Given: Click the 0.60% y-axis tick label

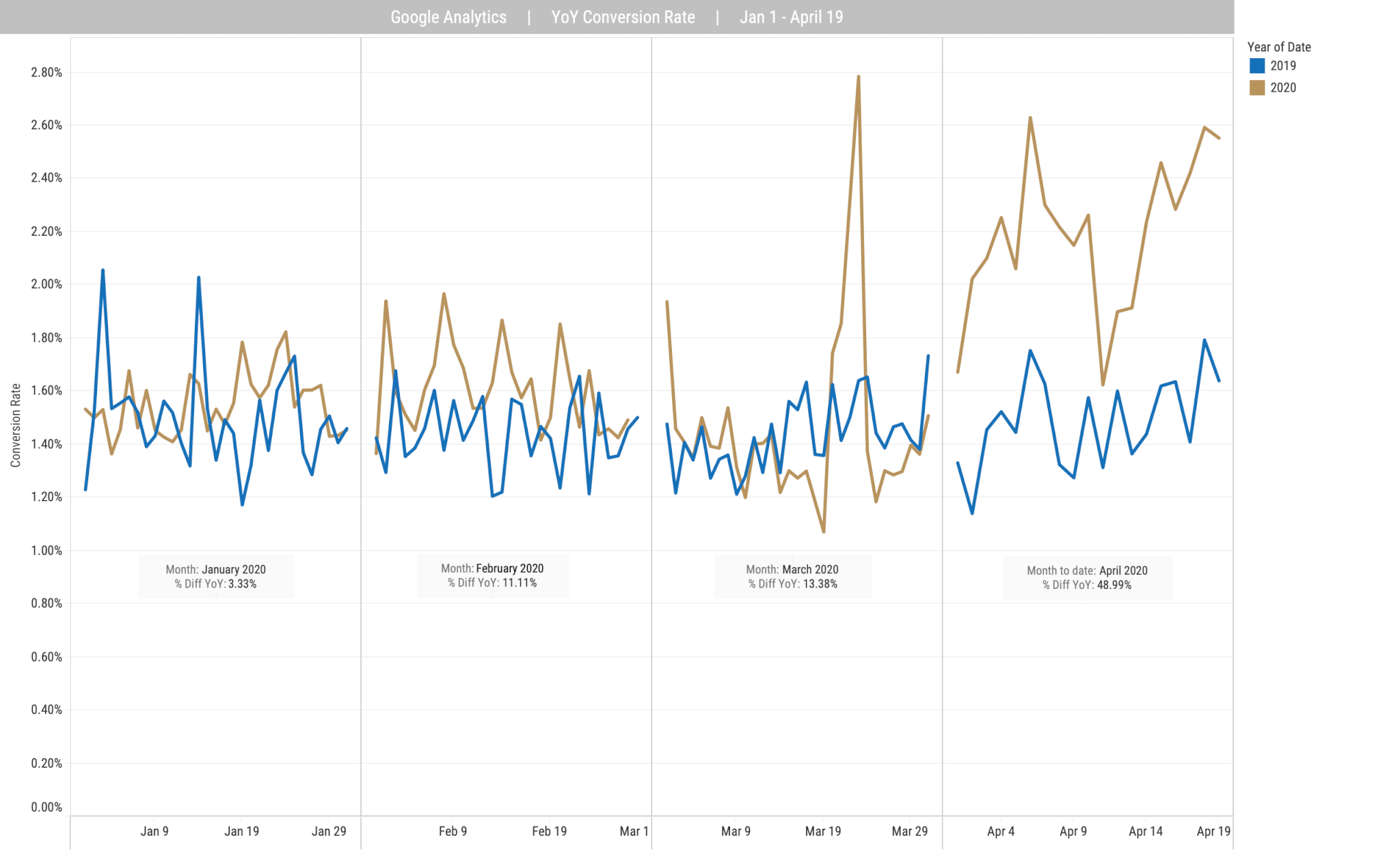Looking at the screenshot, I should pos(46,657).
